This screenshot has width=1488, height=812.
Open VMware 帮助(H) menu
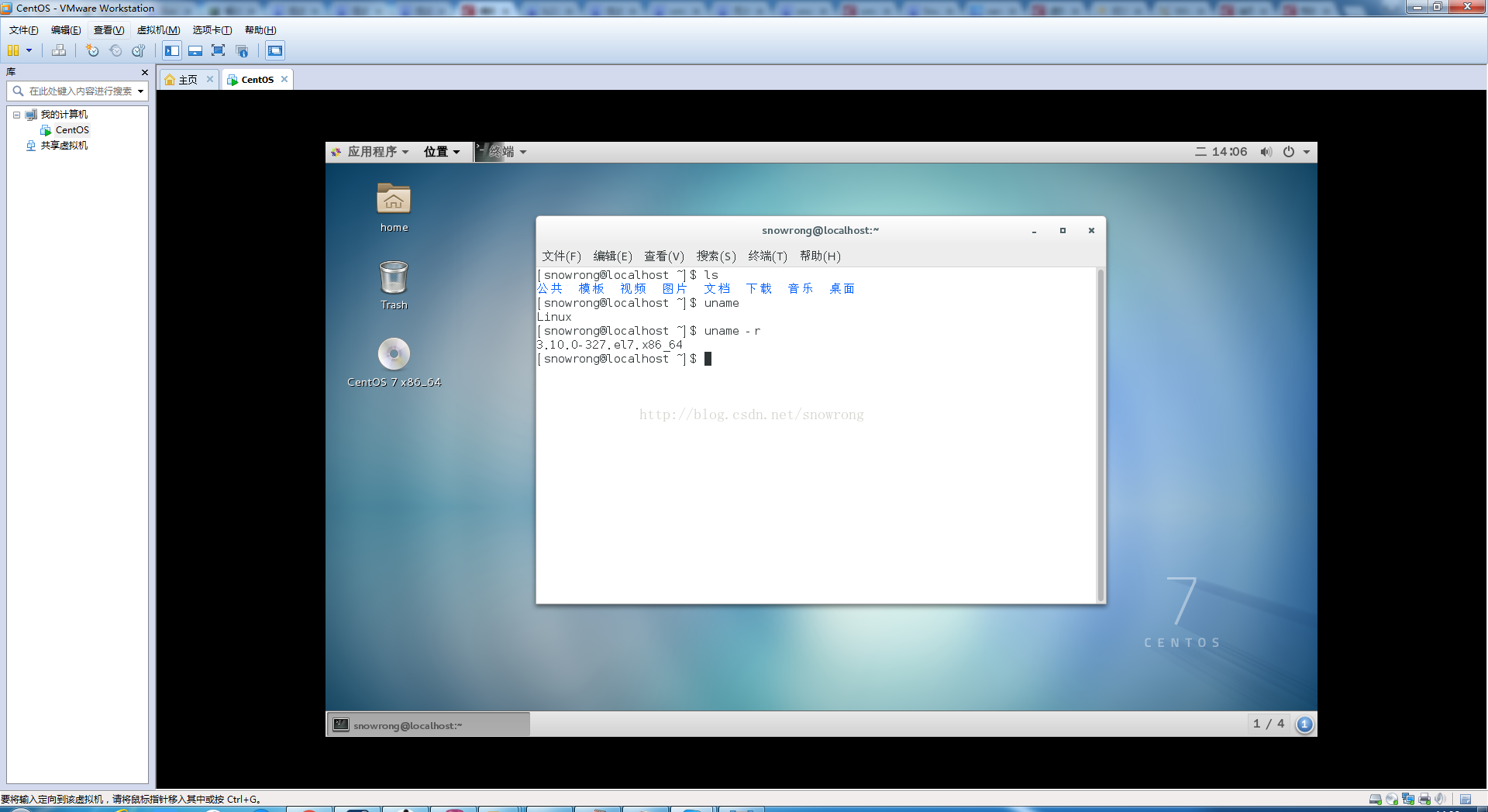(260, 30)
